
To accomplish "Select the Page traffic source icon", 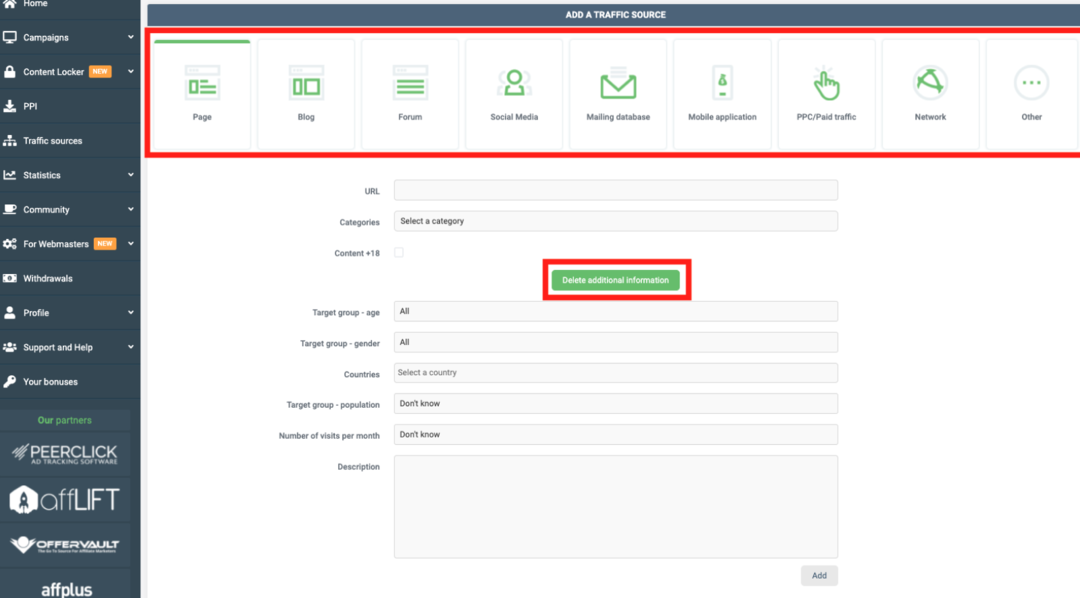I will pyautogui.click(x=201, y=92).
